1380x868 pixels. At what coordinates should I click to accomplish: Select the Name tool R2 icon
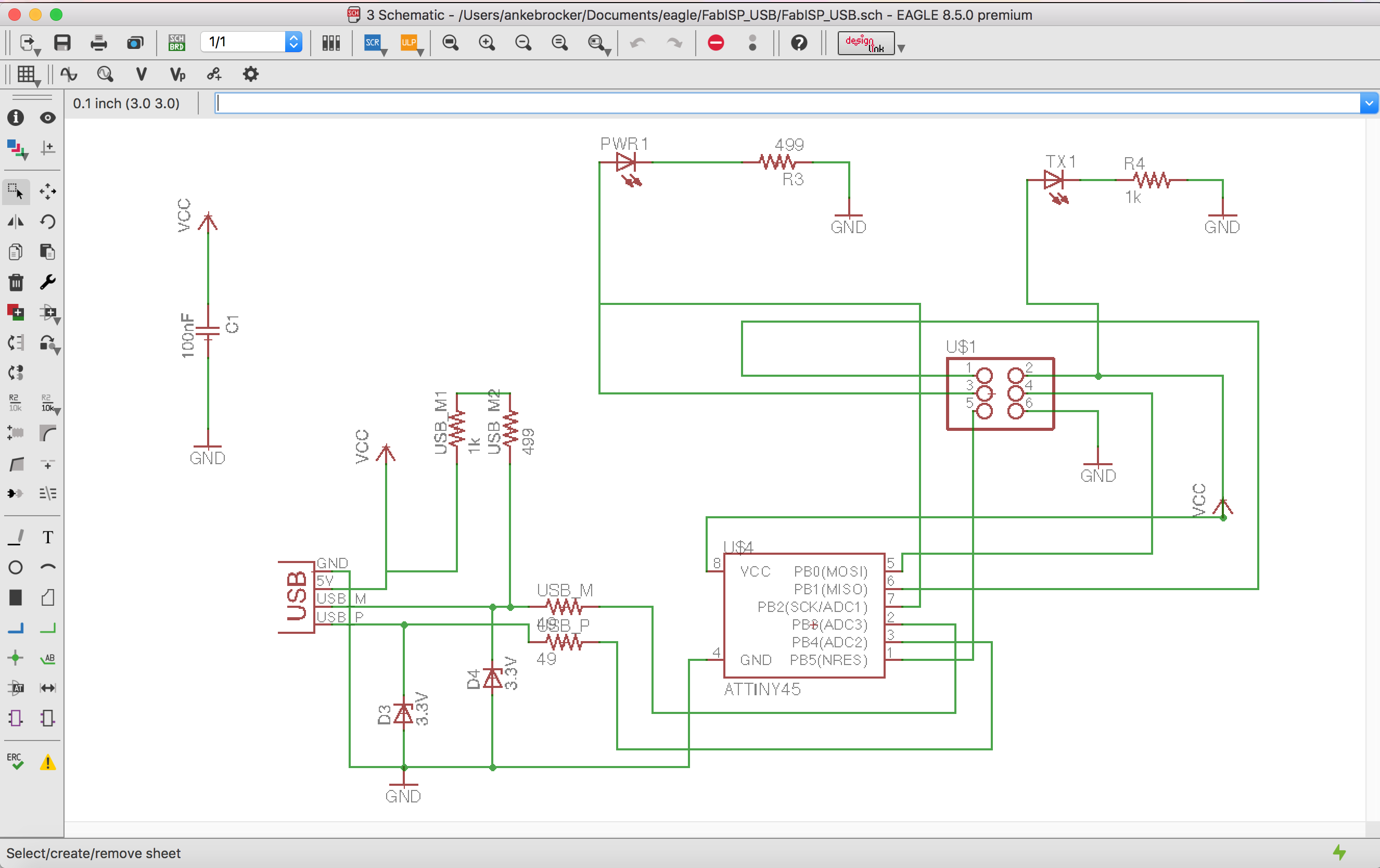click(16, 403)
